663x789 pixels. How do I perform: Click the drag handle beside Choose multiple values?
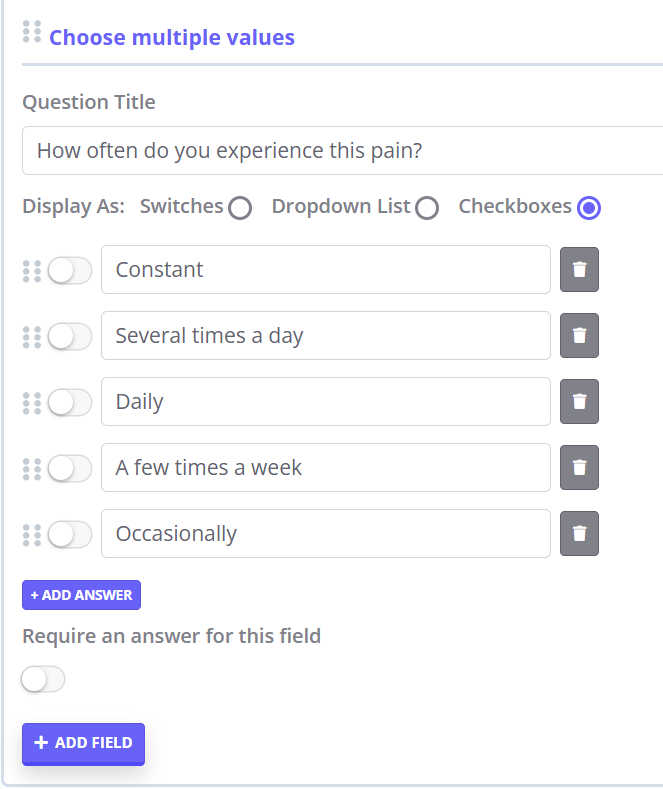32,32
